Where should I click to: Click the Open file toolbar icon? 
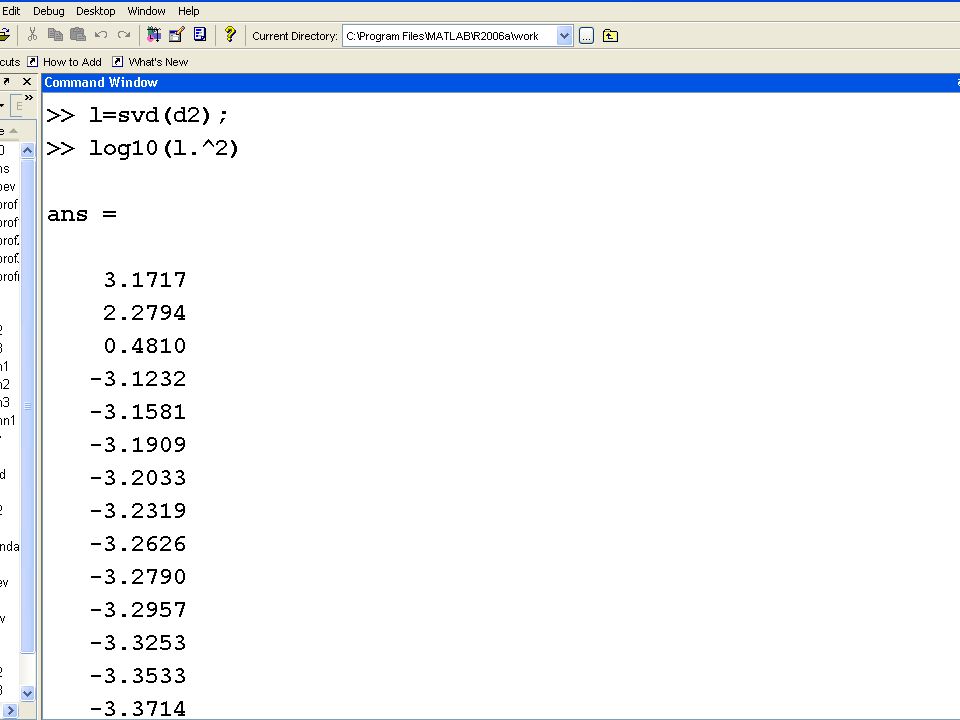[4, 35]
